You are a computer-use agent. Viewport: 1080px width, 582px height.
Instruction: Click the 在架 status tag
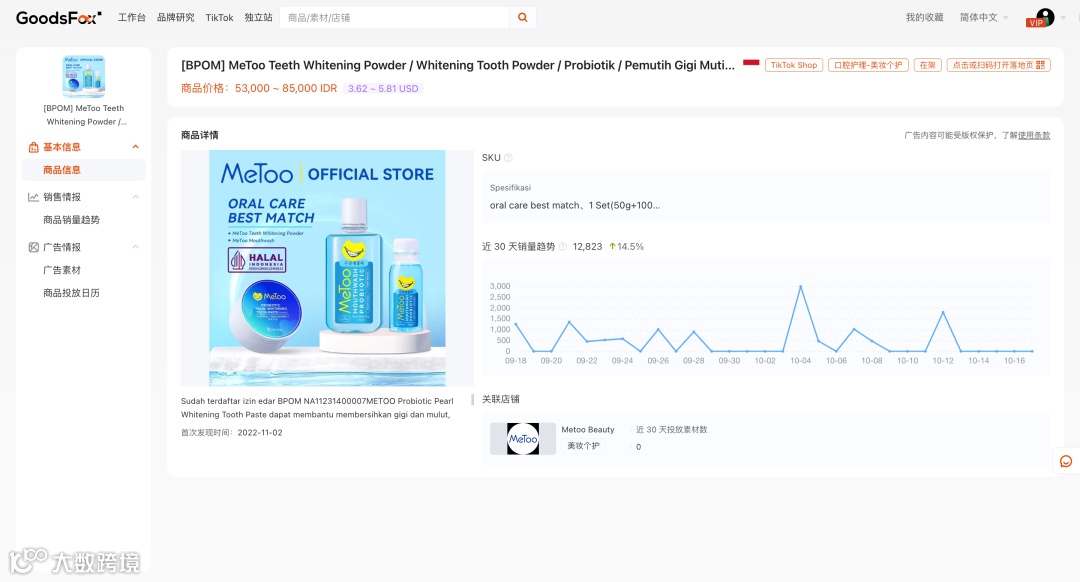tap(928, 65)
